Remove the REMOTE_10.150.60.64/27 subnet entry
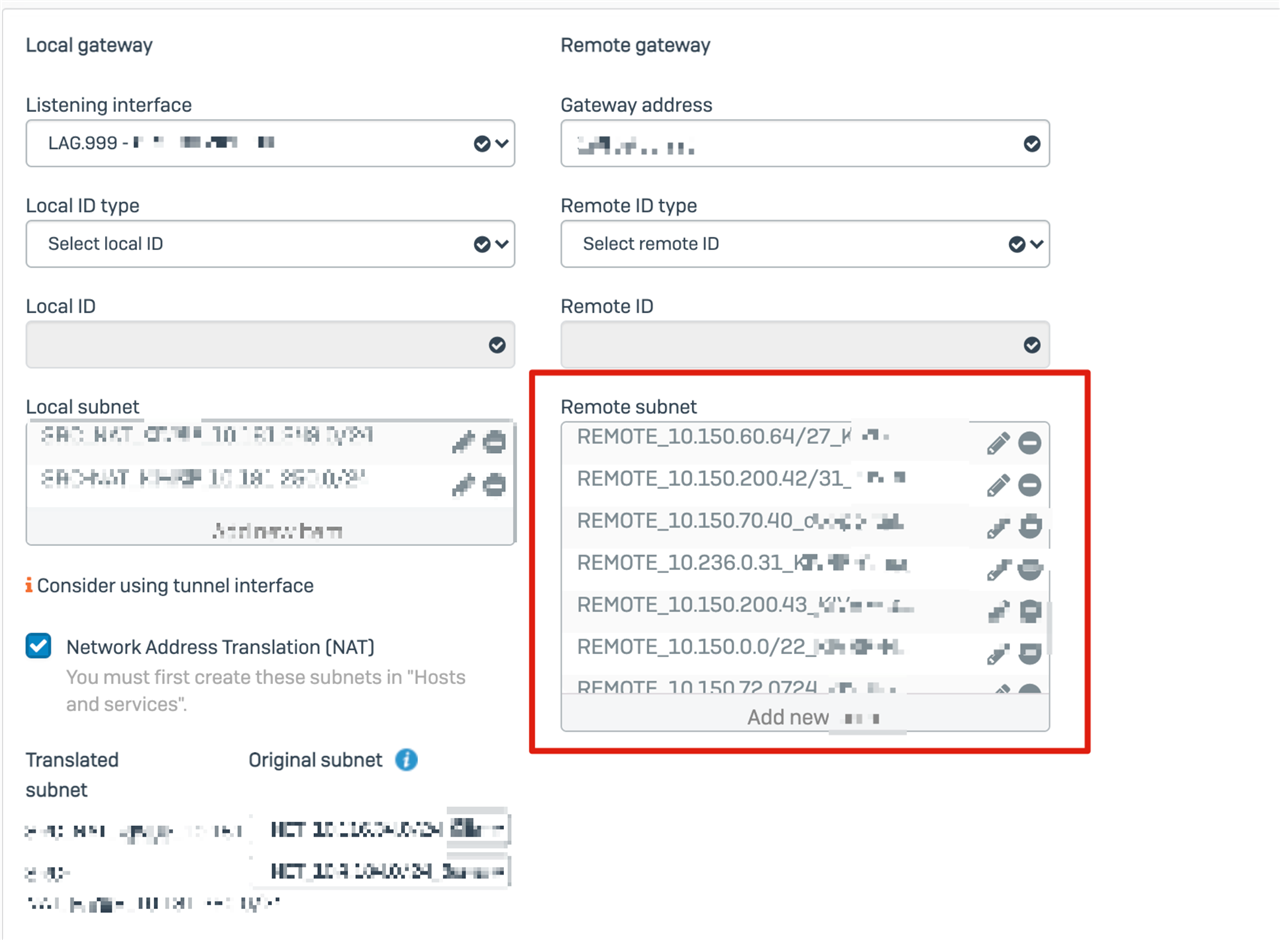 (1030, 443)
